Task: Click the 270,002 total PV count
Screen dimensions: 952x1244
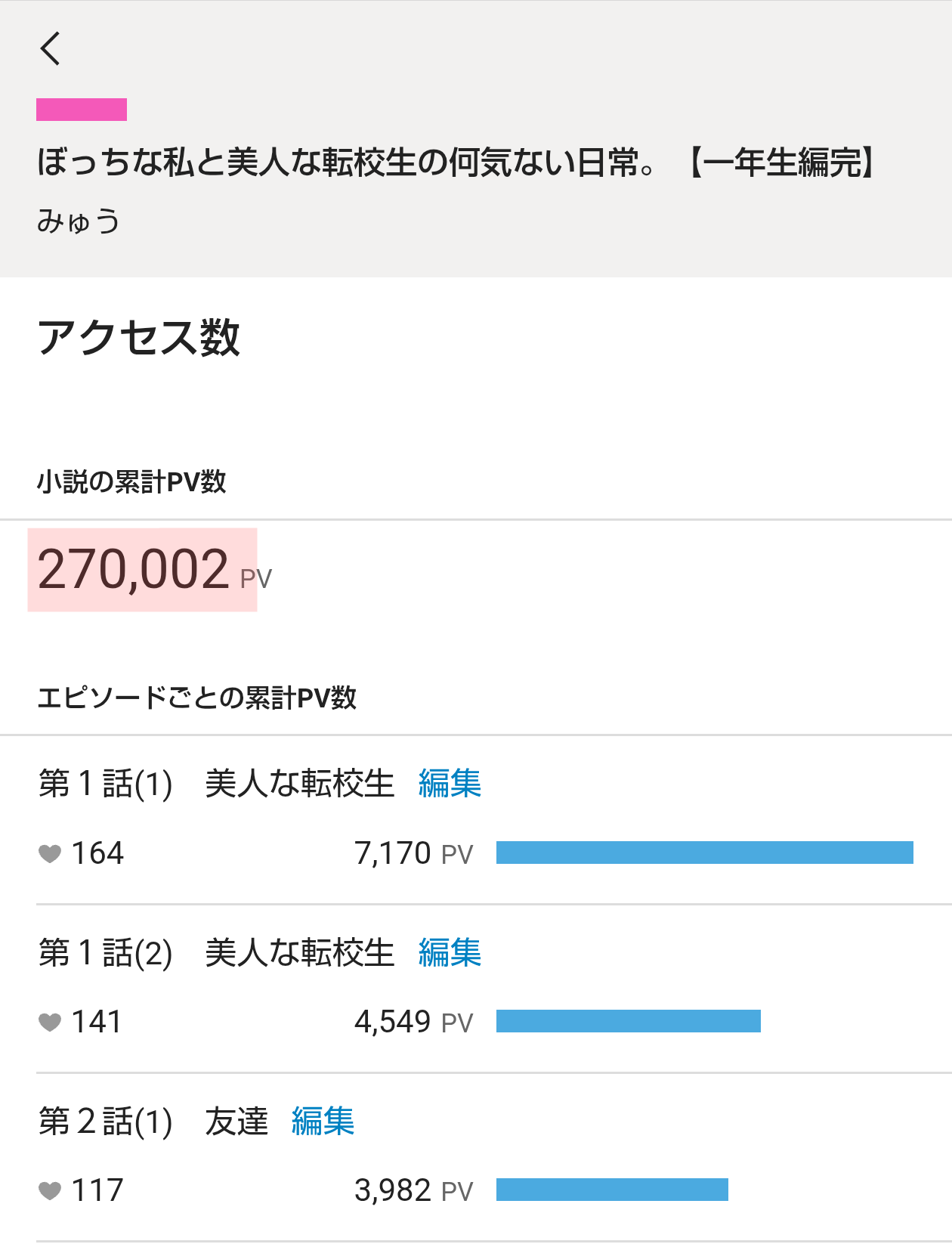Action: [x=134, y=570]
